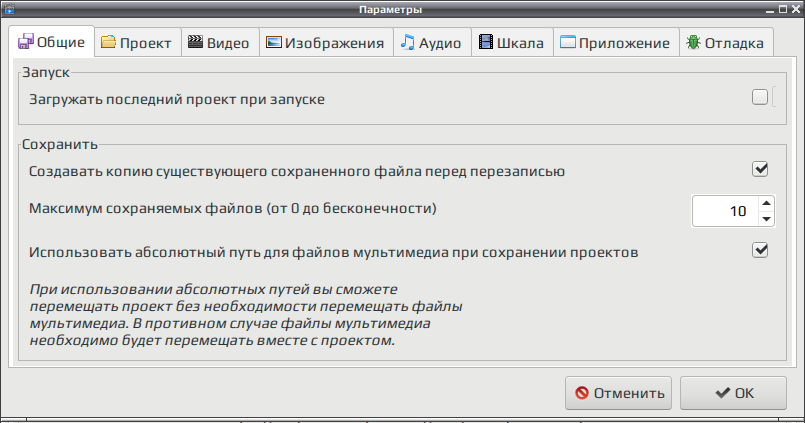Open the Приложение settings tab

coord(616,42)
